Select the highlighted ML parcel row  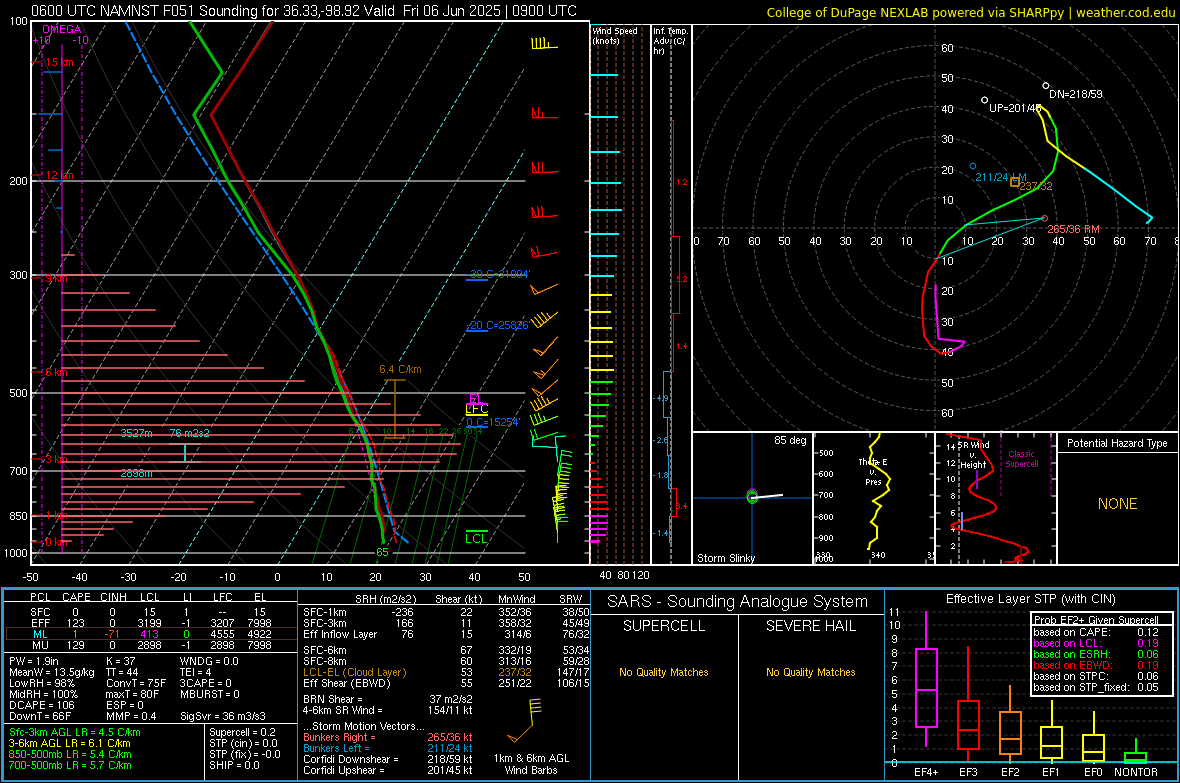(150, 634)
